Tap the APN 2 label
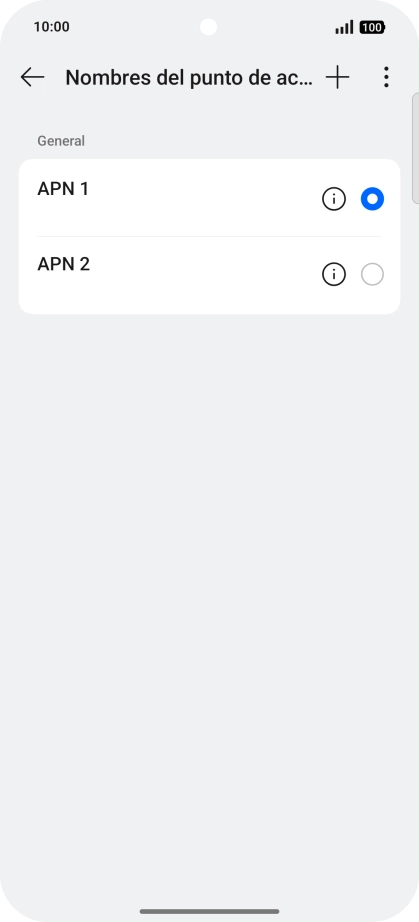 [x=63, y=264]
